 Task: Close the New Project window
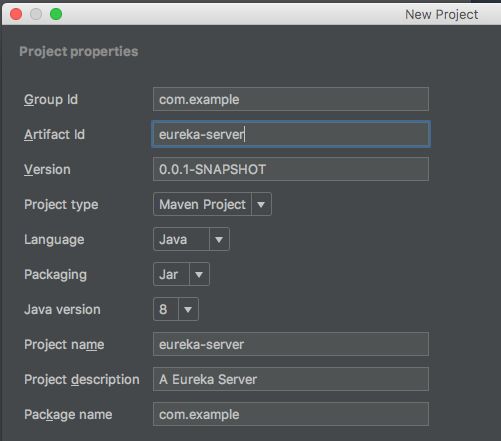[x=16, y=14]
